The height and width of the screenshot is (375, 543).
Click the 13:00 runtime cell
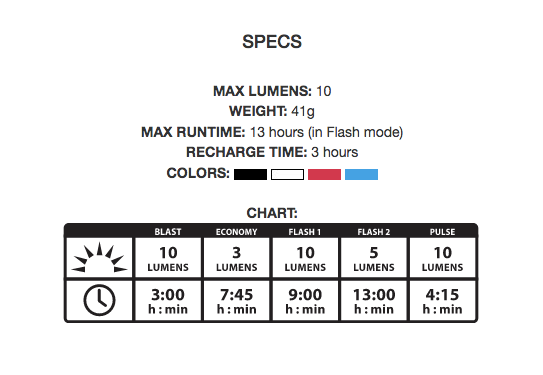374,300
